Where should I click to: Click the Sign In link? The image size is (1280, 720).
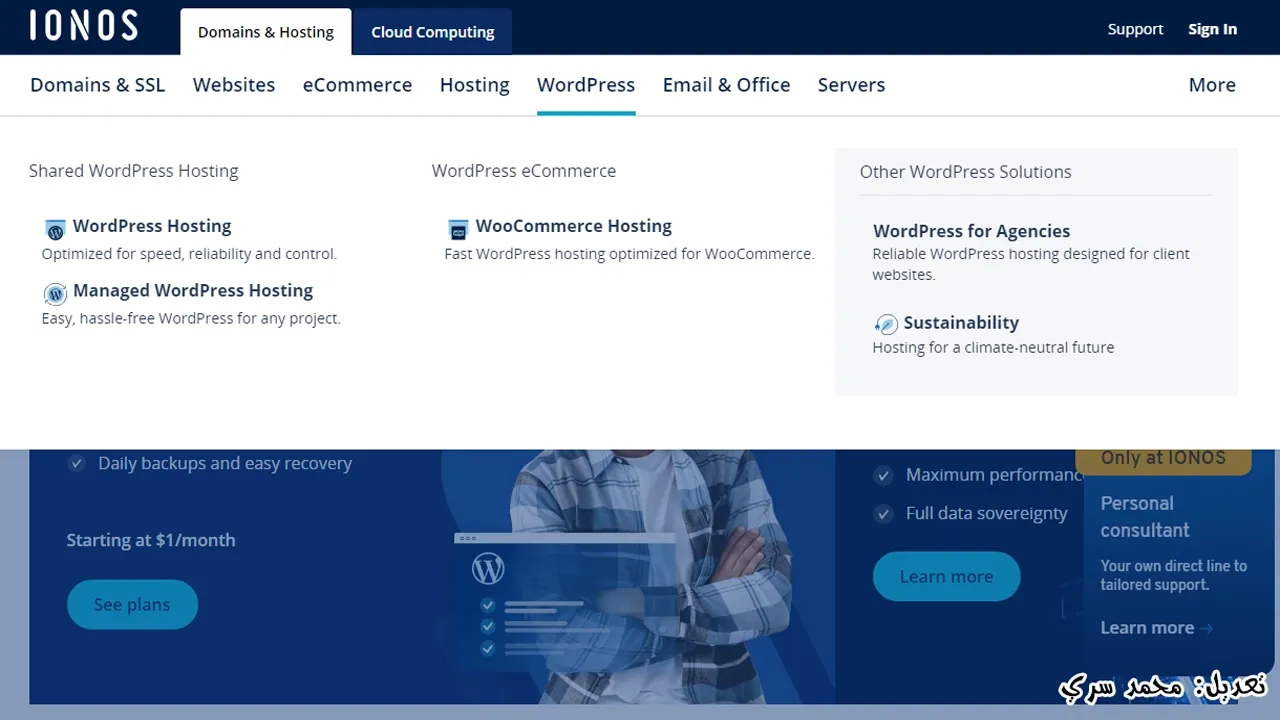tap(1212, 29)
